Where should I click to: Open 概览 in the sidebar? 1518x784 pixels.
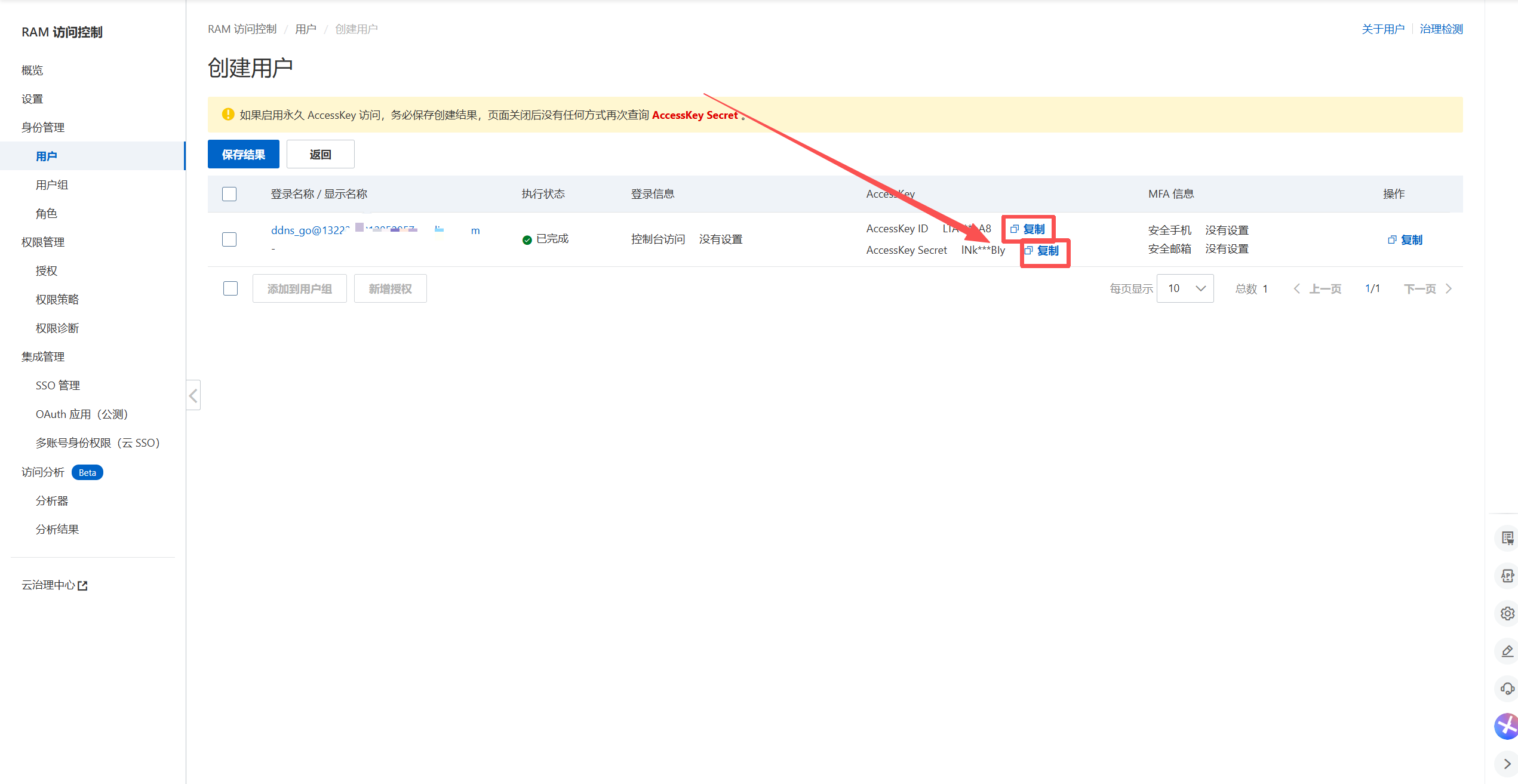tap(32, 70)
